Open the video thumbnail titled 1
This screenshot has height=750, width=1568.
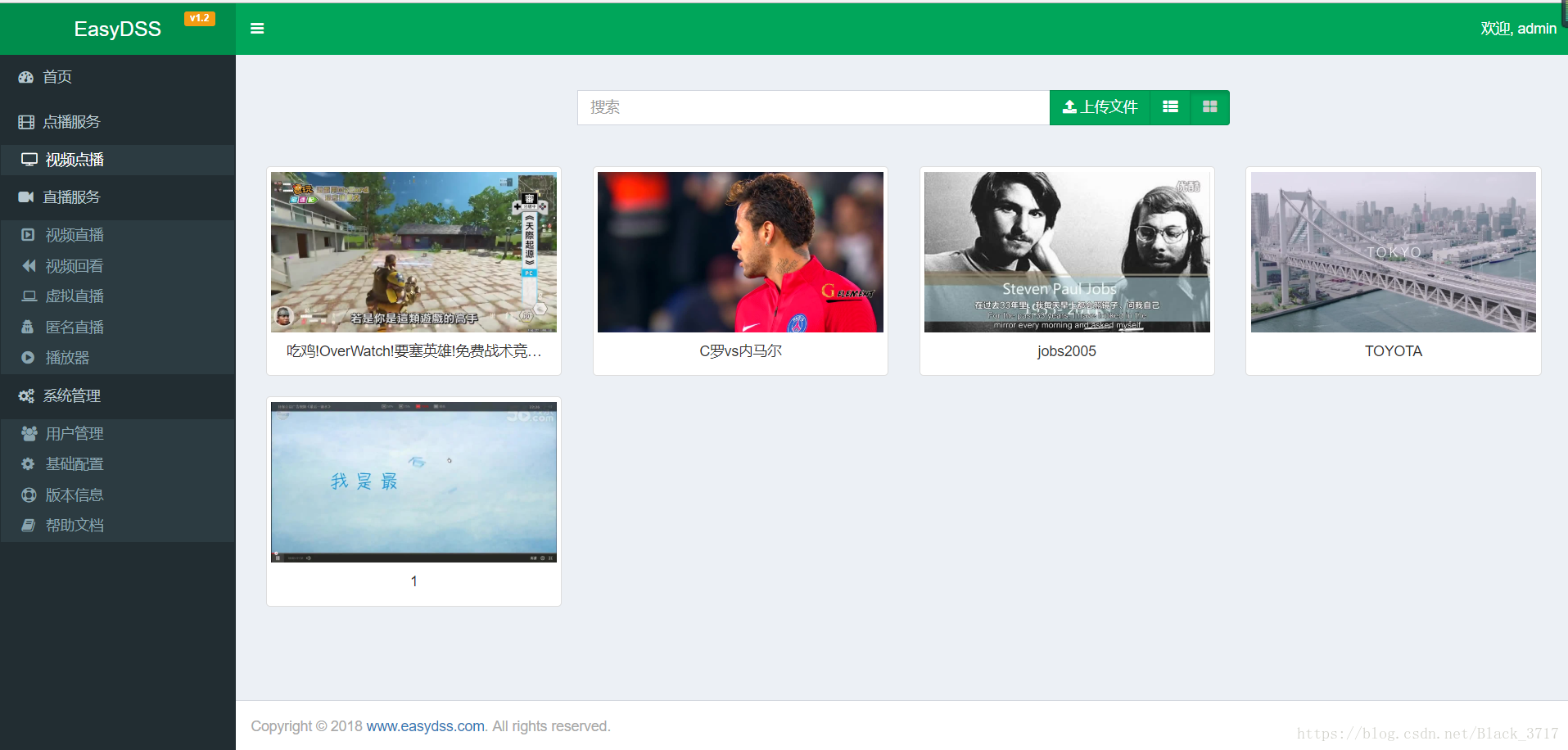[413, 482]
